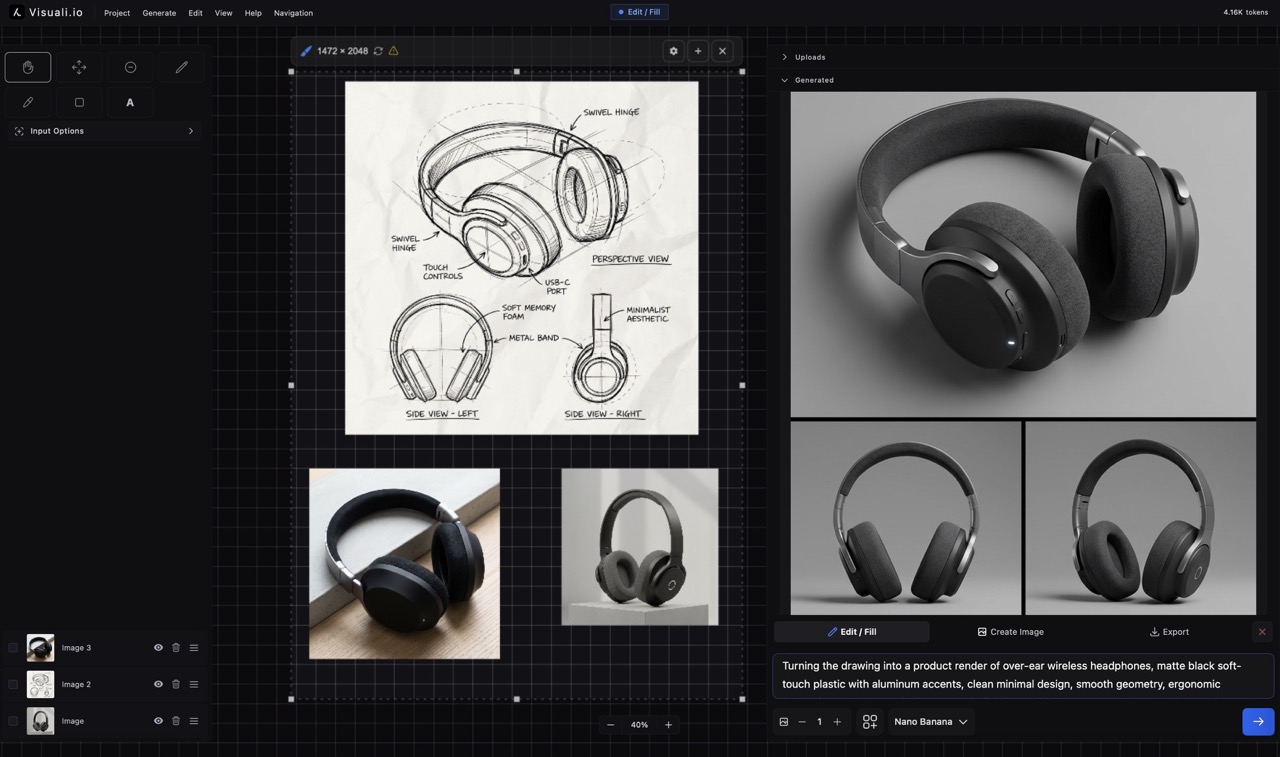Viewport: 1280px width, 757px height.
Task: Select the rectangle shape tool
Action: (x=79, y=102)
